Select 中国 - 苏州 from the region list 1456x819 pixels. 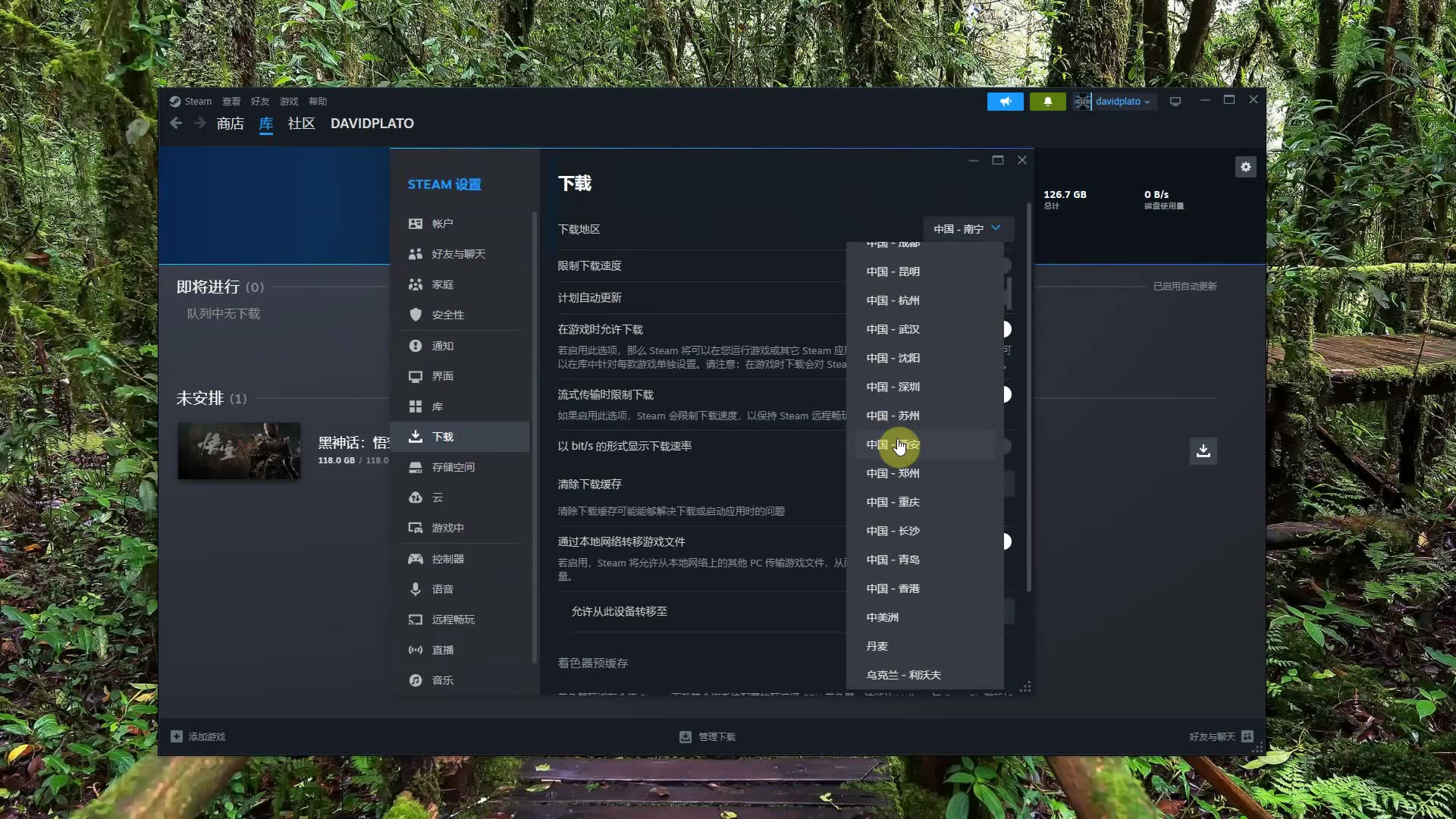coord(925,416)
